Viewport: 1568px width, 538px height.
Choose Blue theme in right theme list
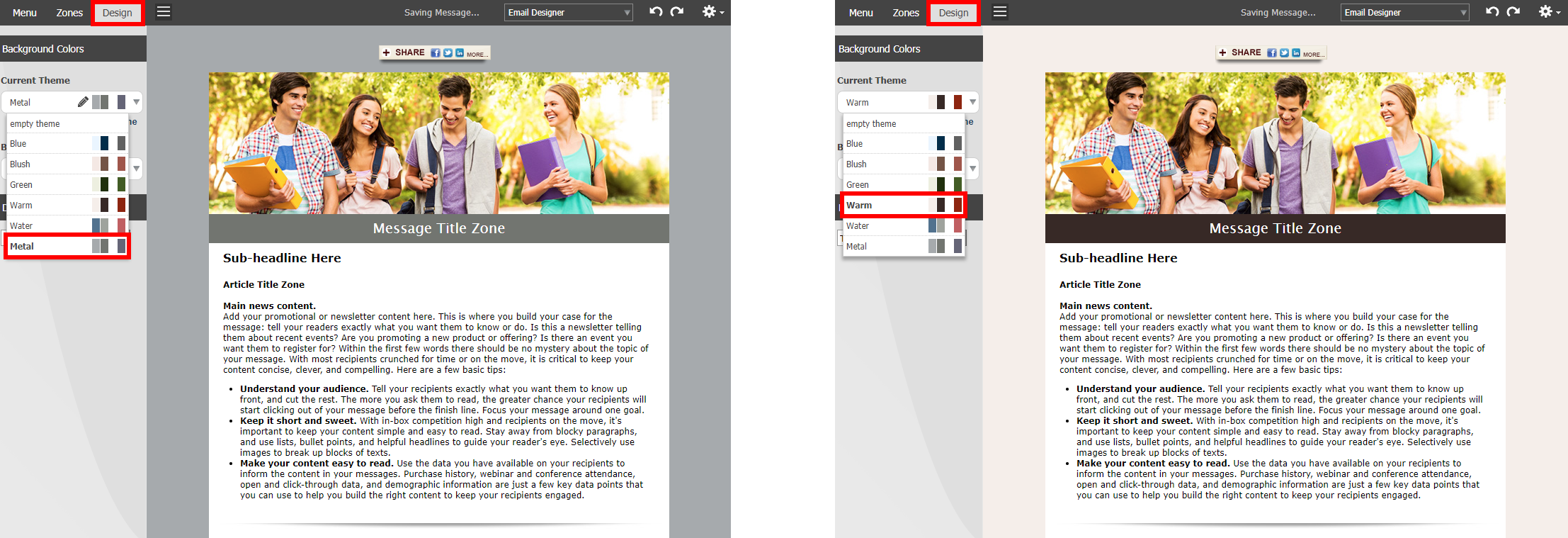tap(904, 143)
